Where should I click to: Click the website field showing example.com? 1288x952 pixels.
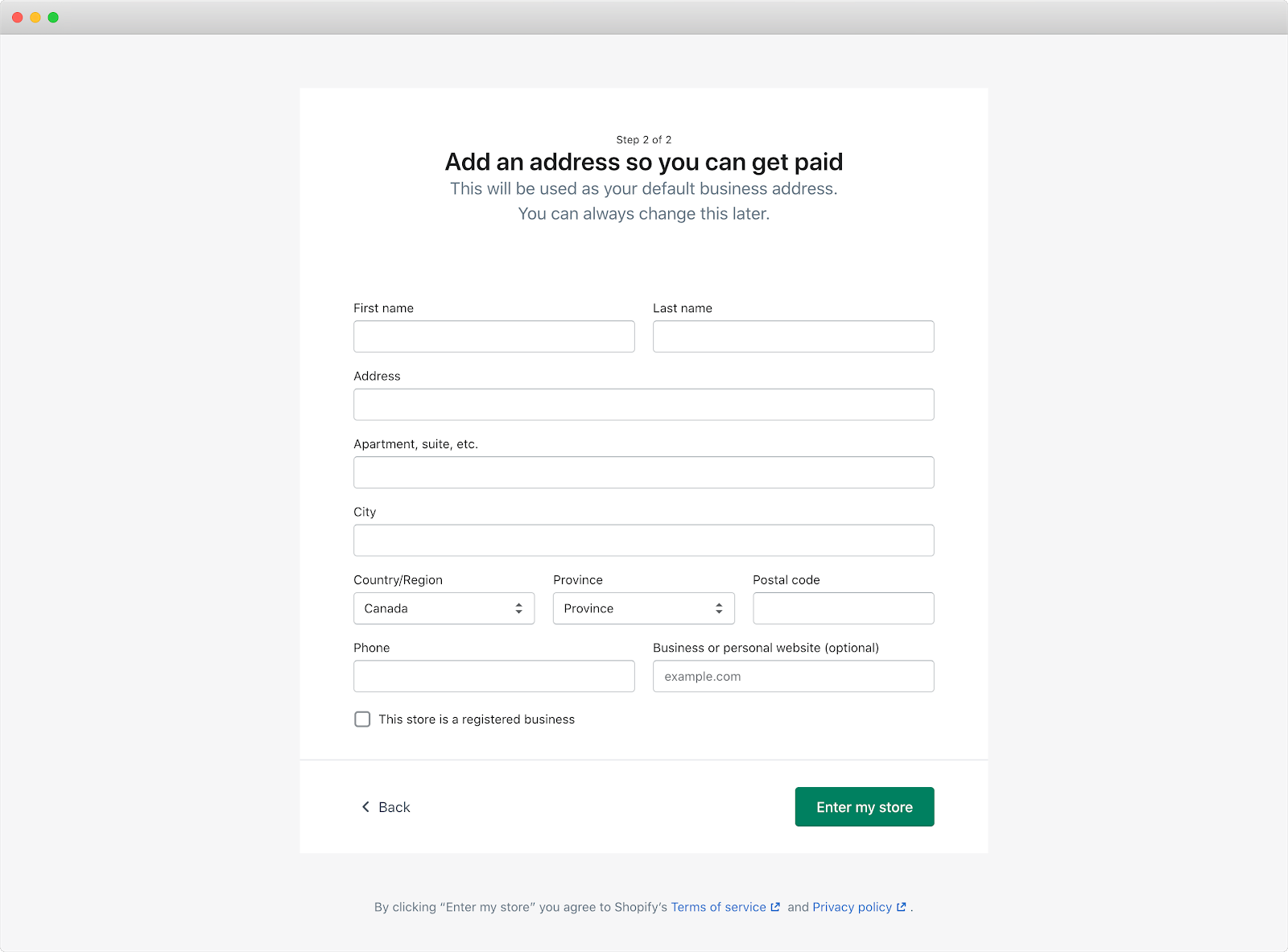pyautogui.click(x=793, y=676)
